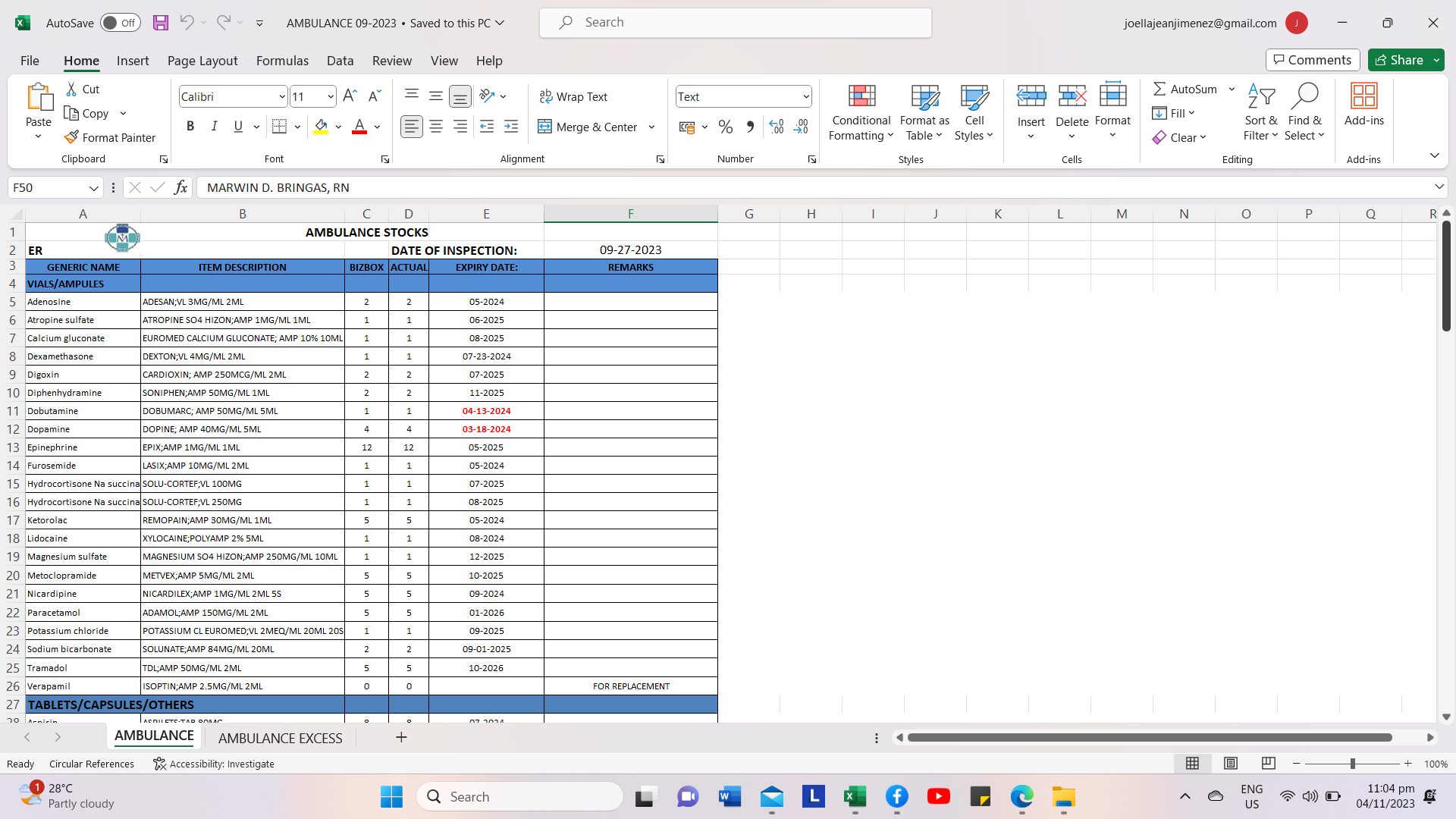The image size is (1456, 819).
Task: Open Excel from Windows taskbar
Action: click(x=855, y=796)
